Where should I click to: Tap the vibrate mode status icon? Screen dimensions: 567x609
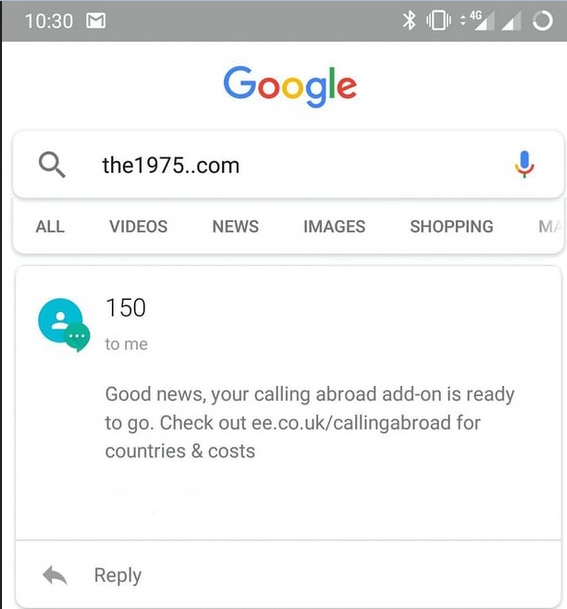(438, 20)
